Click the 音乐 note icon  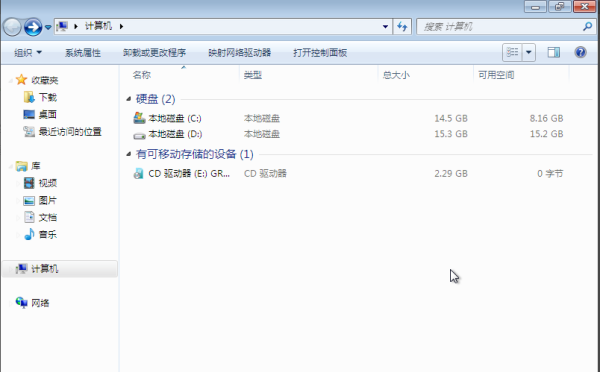29,234
